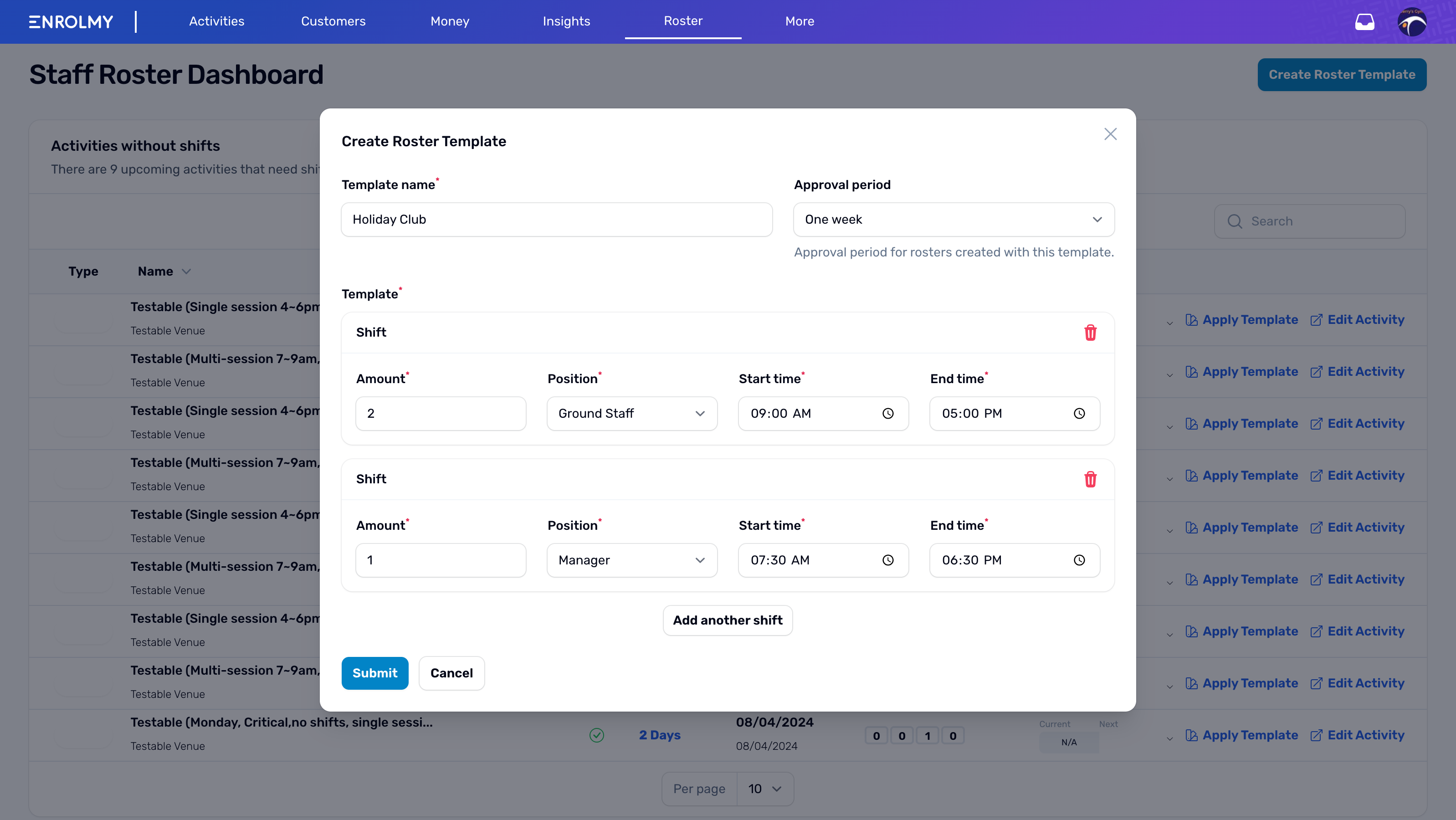The image size is (1456, 820).
Task: Open the clock picker for 05:00 PM end time
Action: point(1079,414)
